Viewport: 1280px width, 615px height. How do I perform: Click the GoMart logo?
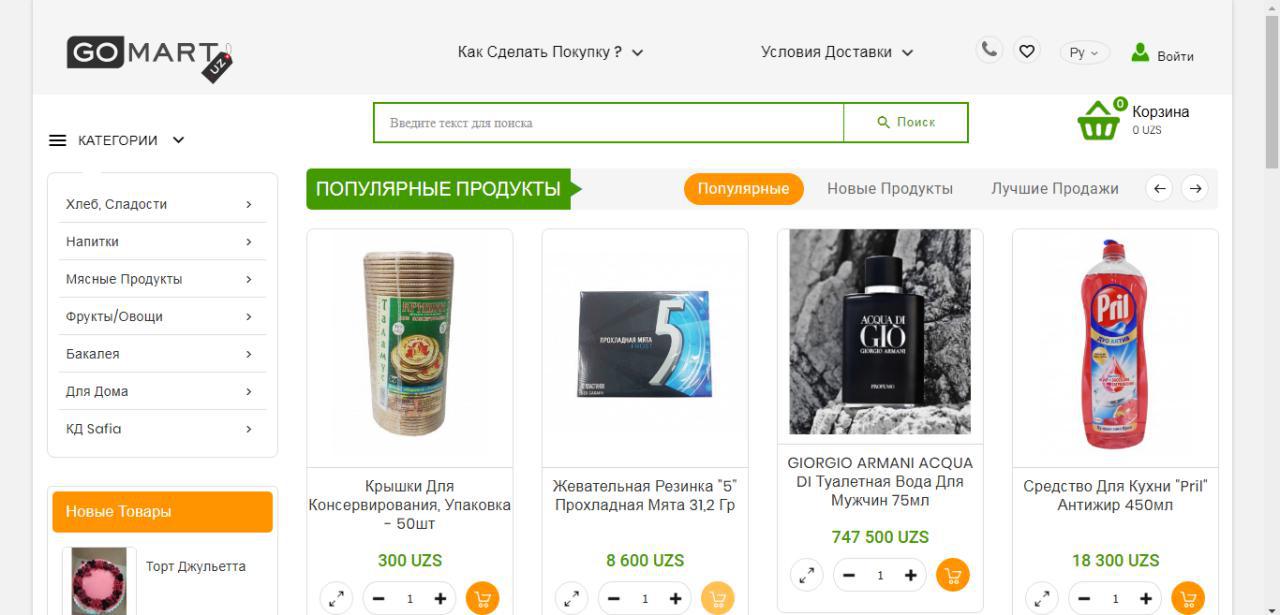tap(149, 58)
